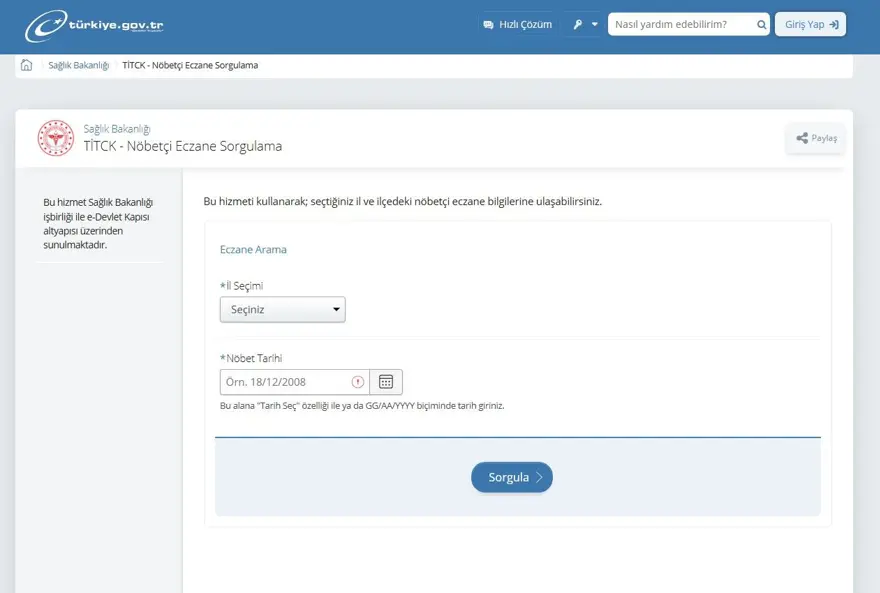
Task: Open the Sağlık Bakanlığı breadcrumb link
Action: click(80, 64)
